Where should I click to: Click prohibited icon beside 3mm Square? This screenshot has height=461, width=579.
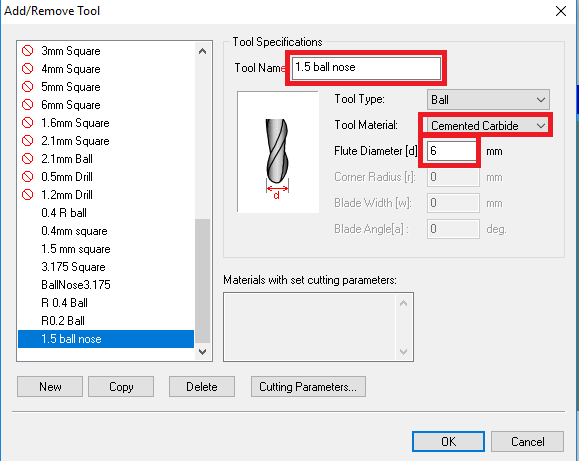coord(28,51)
